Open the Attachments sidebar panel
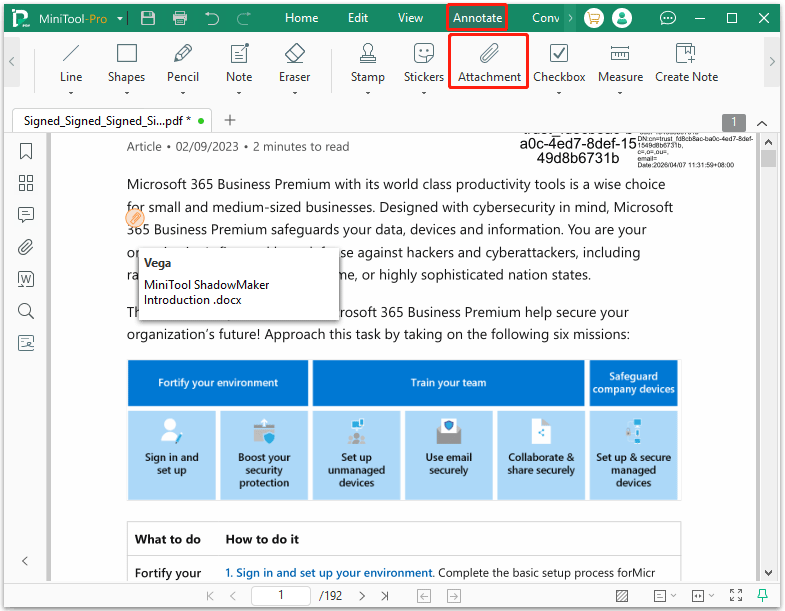This screenshot has height=611, width=785. pos(26,247)
